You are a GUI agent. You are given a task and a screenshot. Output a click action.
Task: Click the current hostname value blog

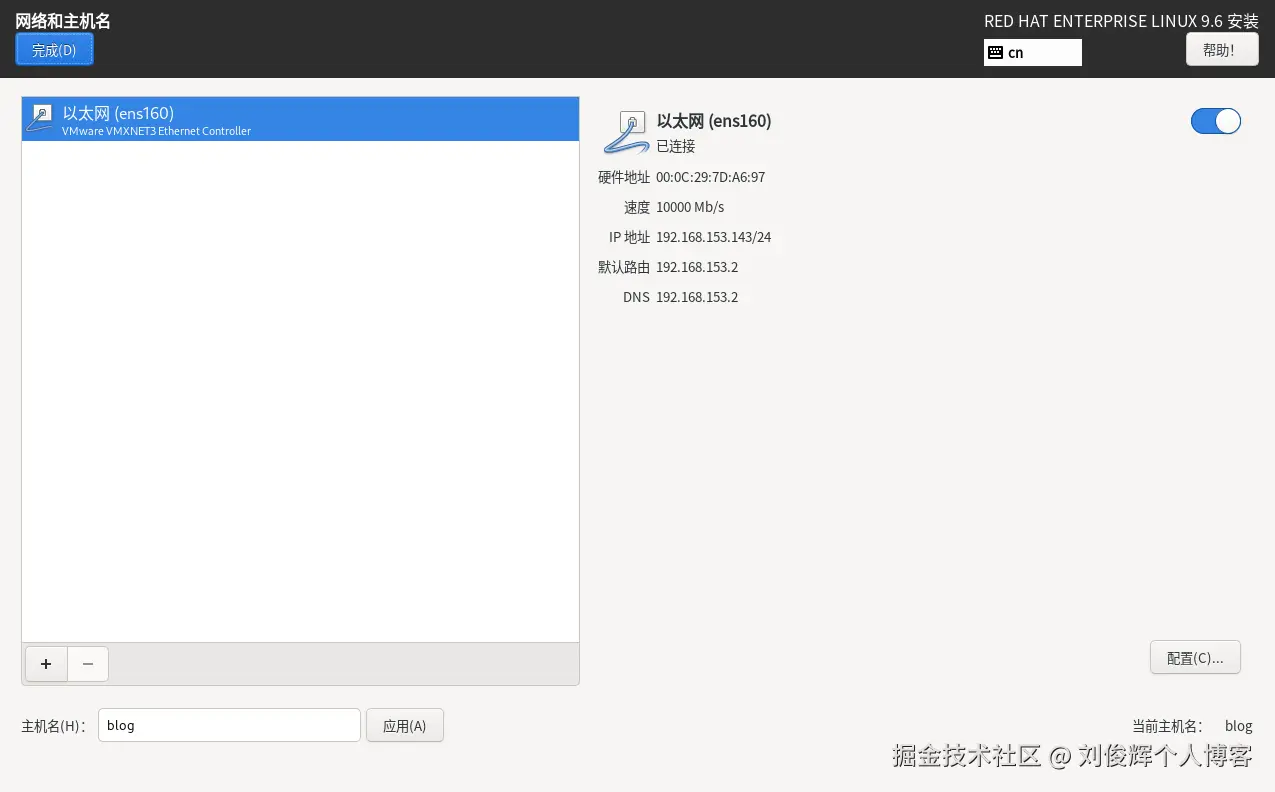(x=1239, y=726)
